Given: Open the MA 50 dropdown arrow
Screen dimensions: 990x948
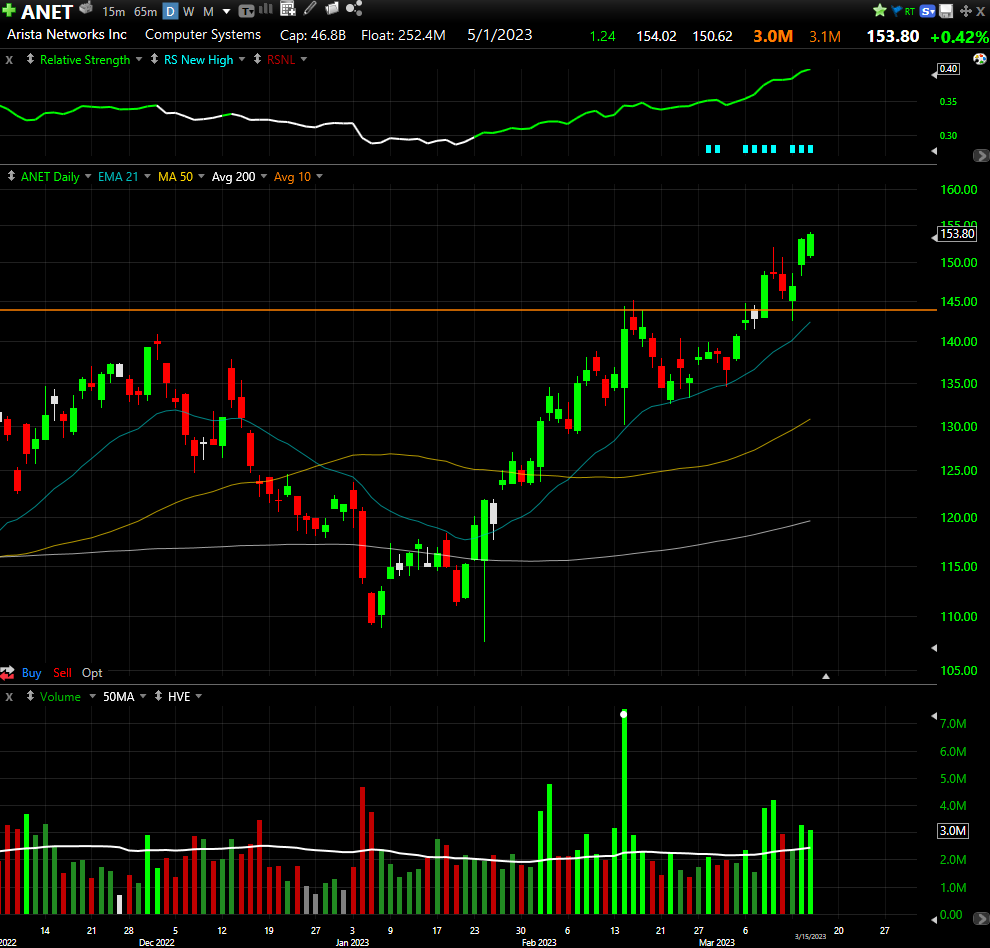Looking at the screenshot, I should 201,176.
